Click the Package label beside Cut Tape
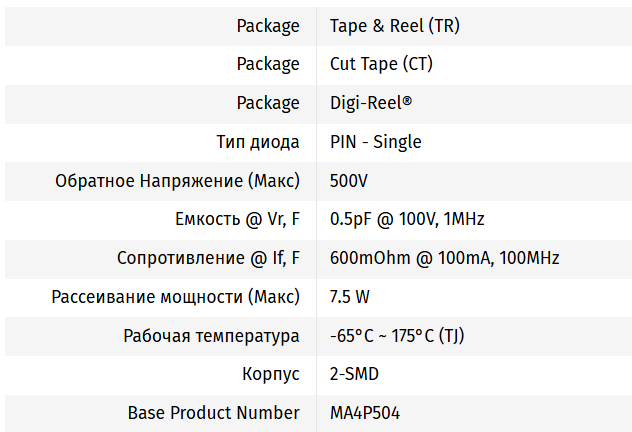This screenshot has height=432, width=632. point(267,65)
